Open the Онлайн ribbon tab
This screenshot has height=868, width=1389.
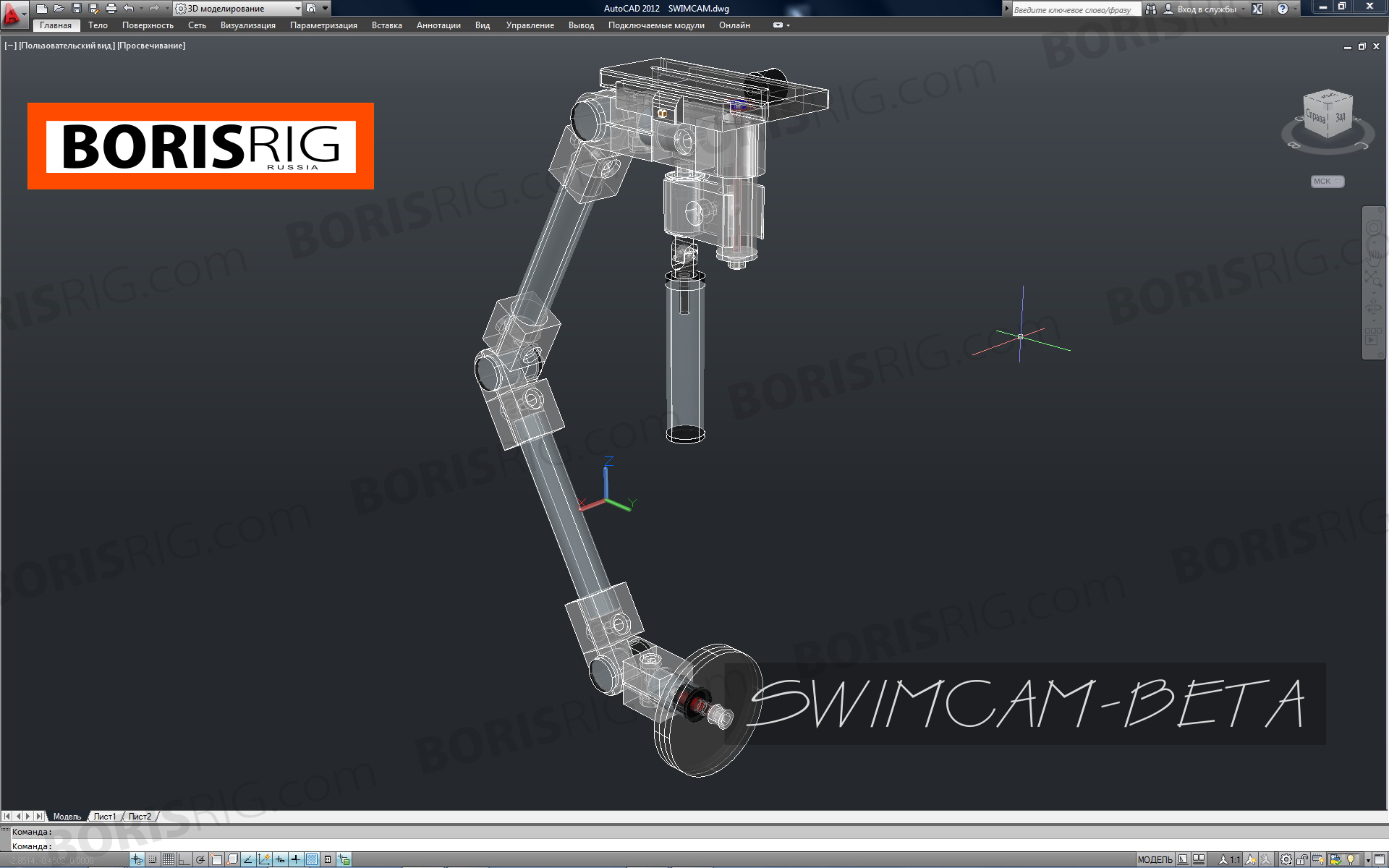(x=734, y=25)
